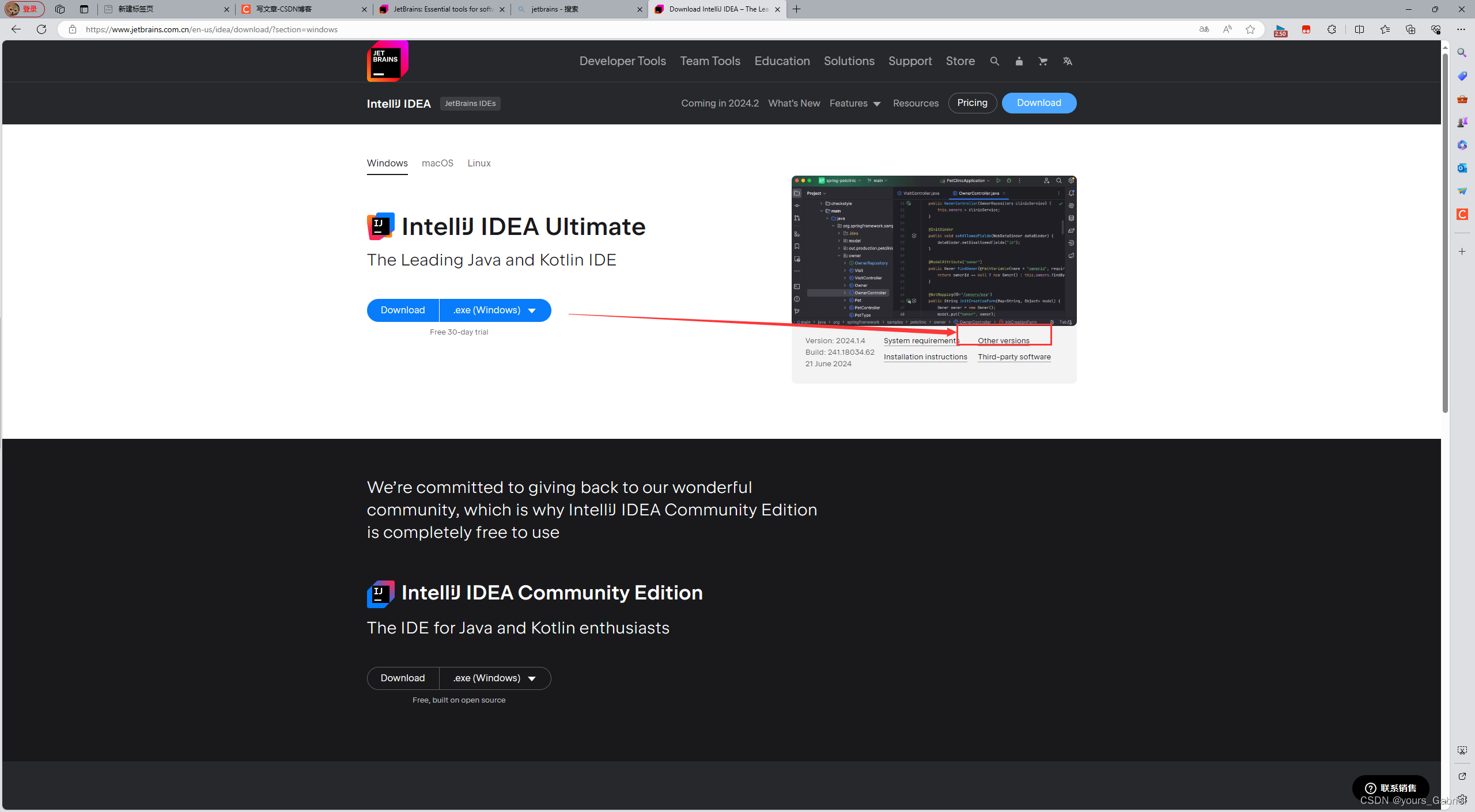Click the 登录 profile sign-in button
The width and height of the screenshot is (1475, 812).
(x=24, y=9)
